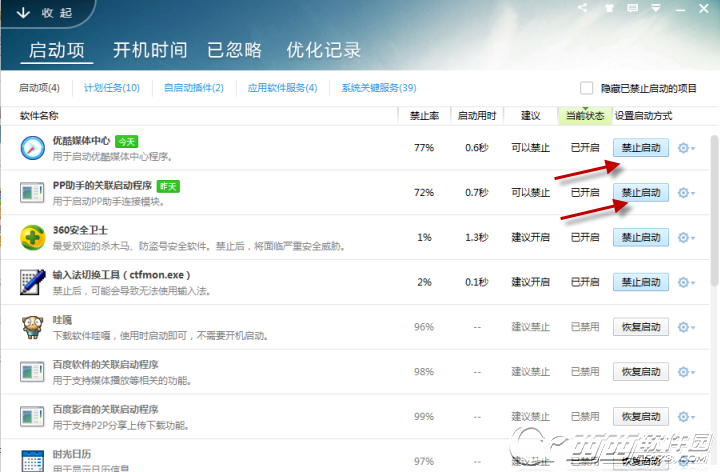The width and height of the screenshot is (720, 472).
Task: Click the 收起 collapse arrow icon
Action: (23, 13)
